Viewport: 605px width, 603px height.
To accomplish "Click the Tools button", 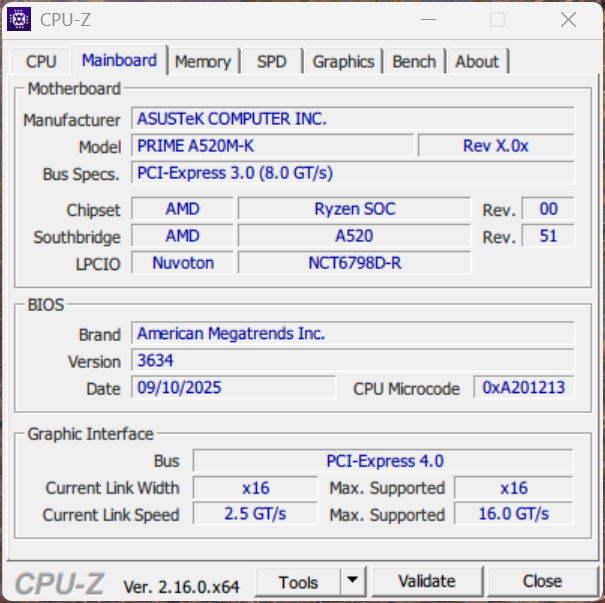I will 298,581.
